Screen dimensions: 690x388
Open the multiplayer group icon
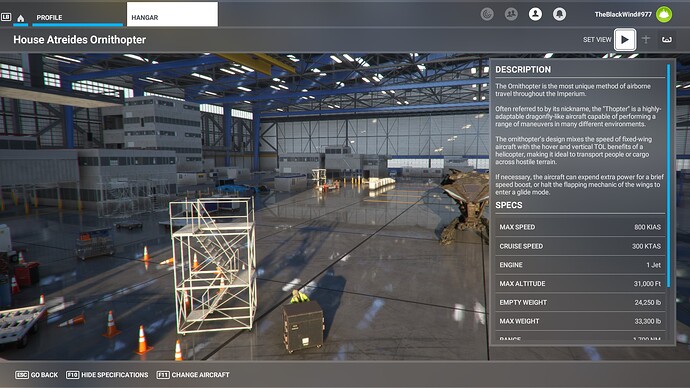[x=511, y=14]
